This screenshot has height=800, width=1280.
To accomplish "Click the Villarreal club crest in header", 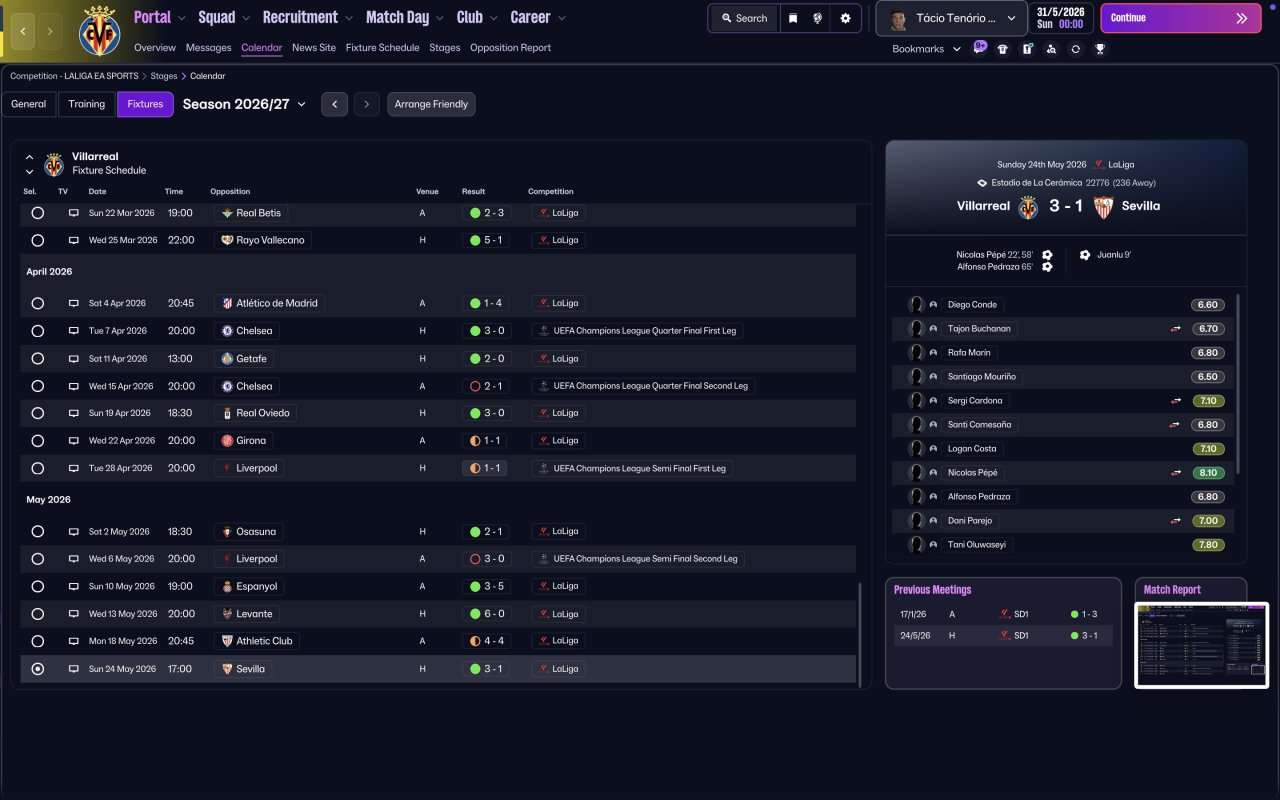I will coord(99,30).
